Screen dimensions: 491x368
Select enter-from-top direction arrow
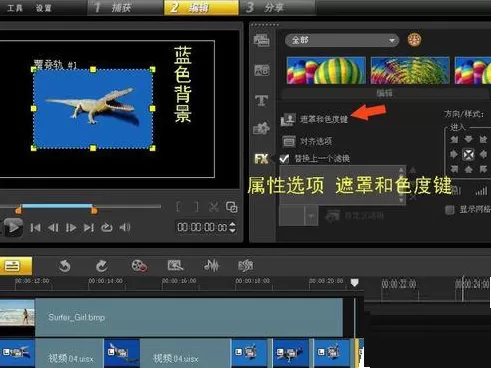coord(468,139)
